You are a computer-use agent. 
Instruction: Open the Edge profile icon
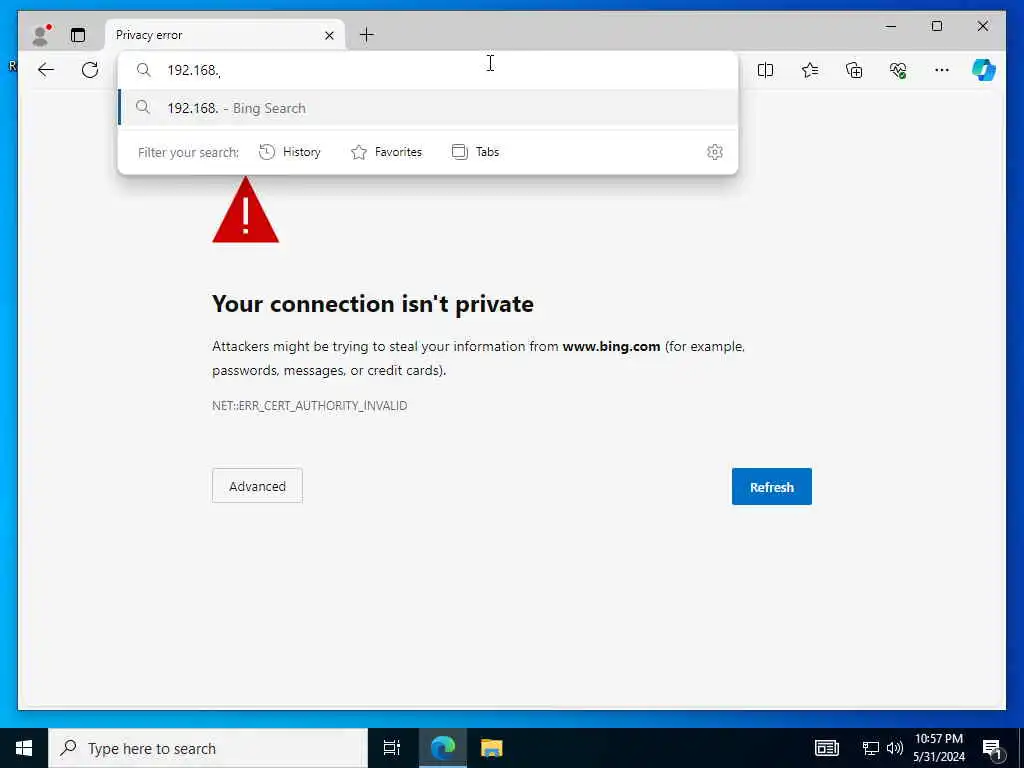(41, 35)
